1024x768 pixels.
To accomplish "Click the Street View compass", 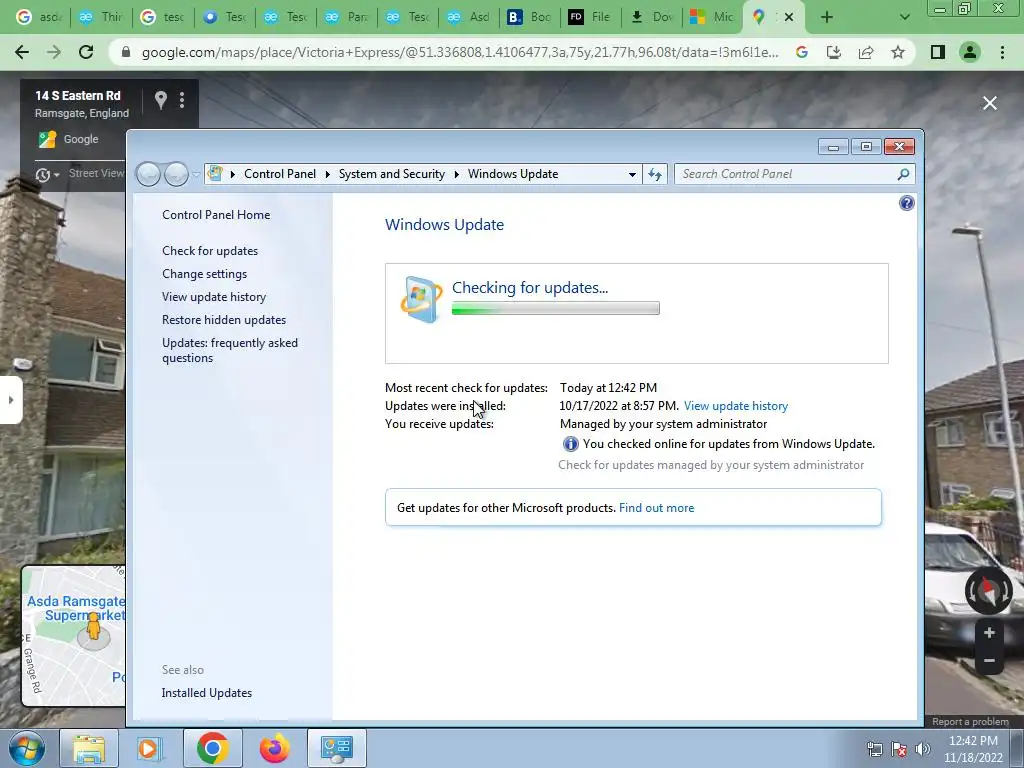I will click(989, 592).
